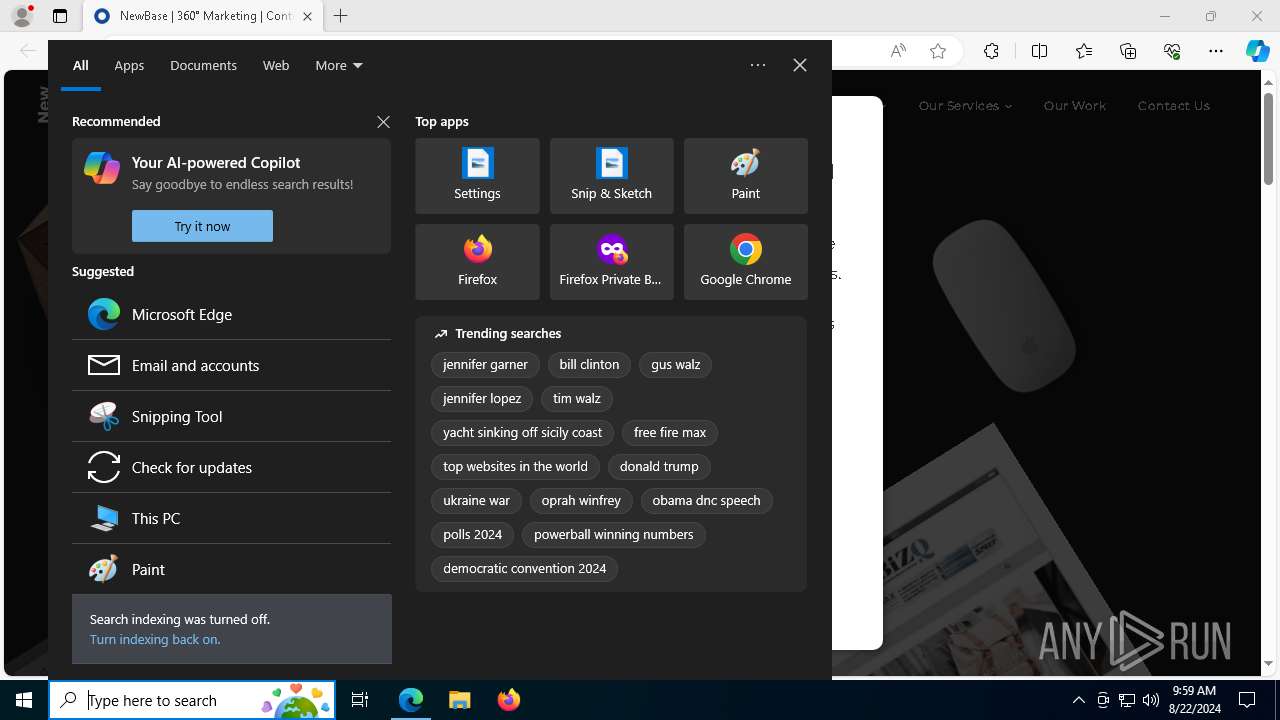Image resolution: width=1280 pixels, height=720 pixels.
Task: Open network icon in system tray
Action: (1127, 700)
